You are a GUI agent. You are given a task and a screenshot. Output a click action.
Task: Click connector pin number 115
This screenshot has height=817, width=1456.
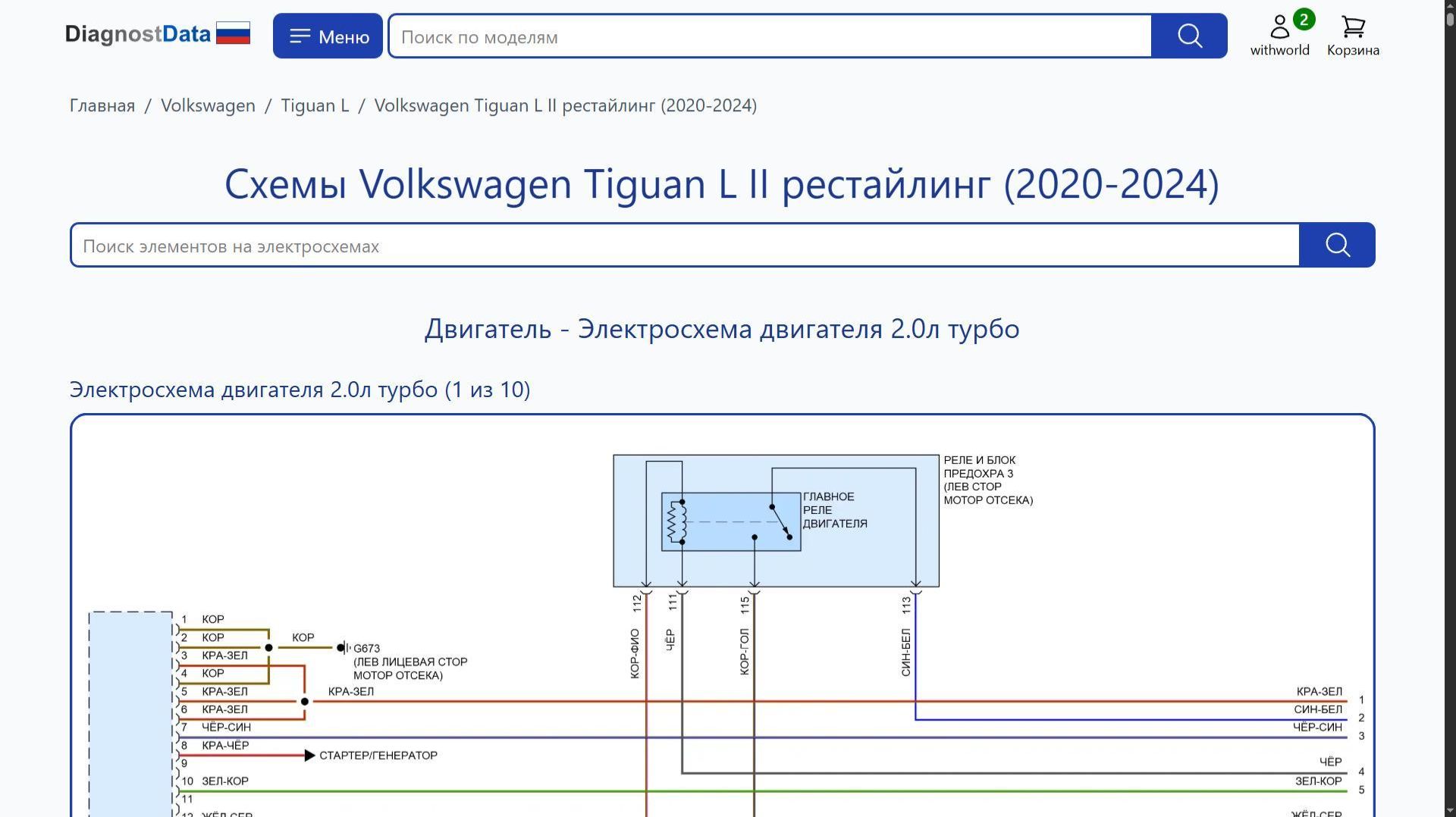745,605
